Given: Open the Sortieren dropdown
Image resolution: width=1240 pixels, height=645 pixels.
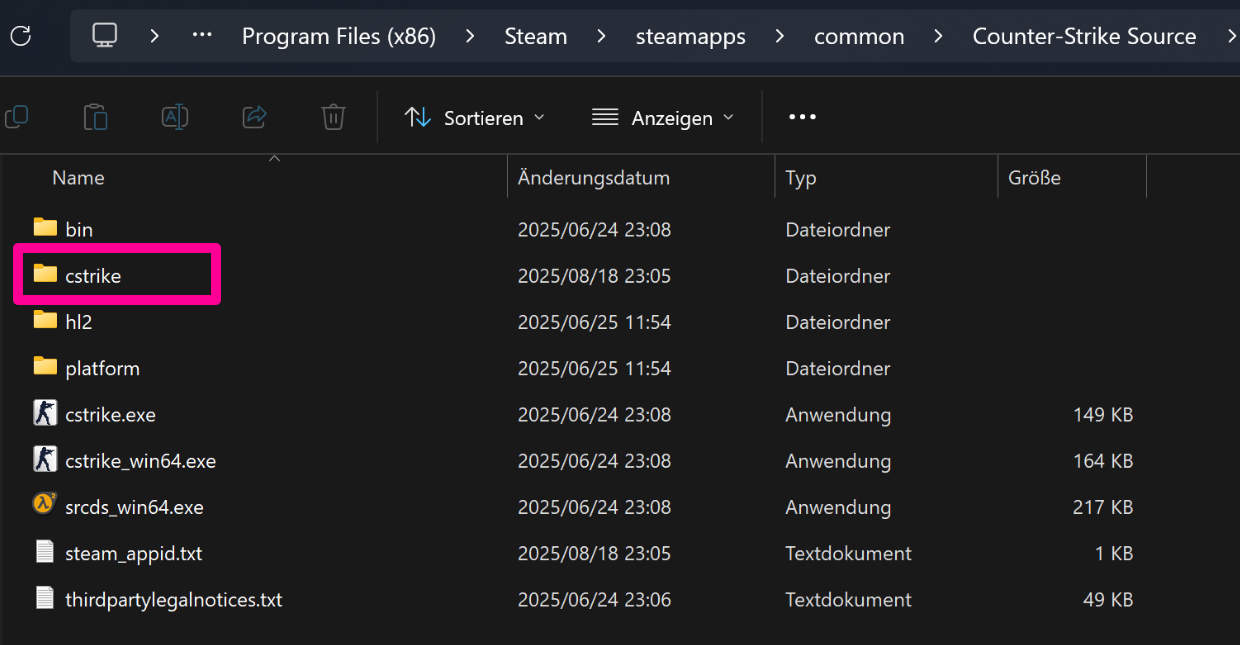Looking at the screenshot, I should click(x=475, y=117).
